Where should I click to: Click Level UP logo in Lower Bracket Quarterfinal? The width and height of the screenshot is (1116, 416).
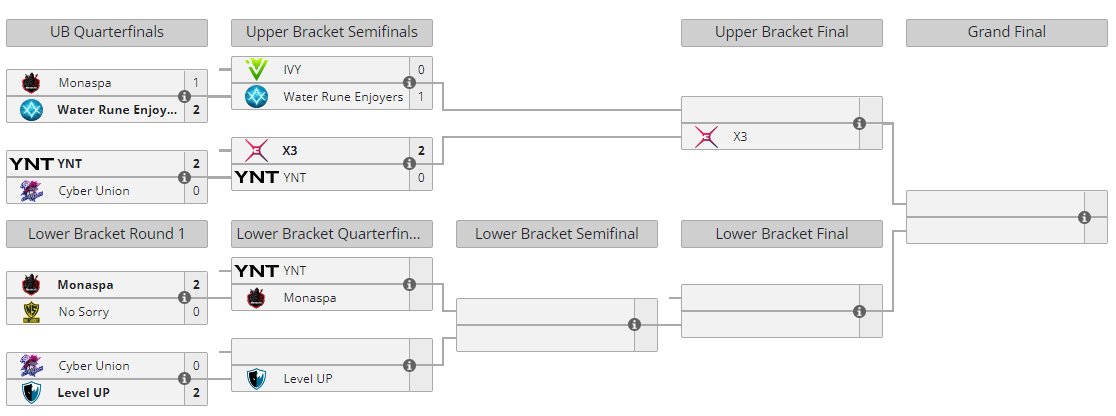tap(257, 379)
